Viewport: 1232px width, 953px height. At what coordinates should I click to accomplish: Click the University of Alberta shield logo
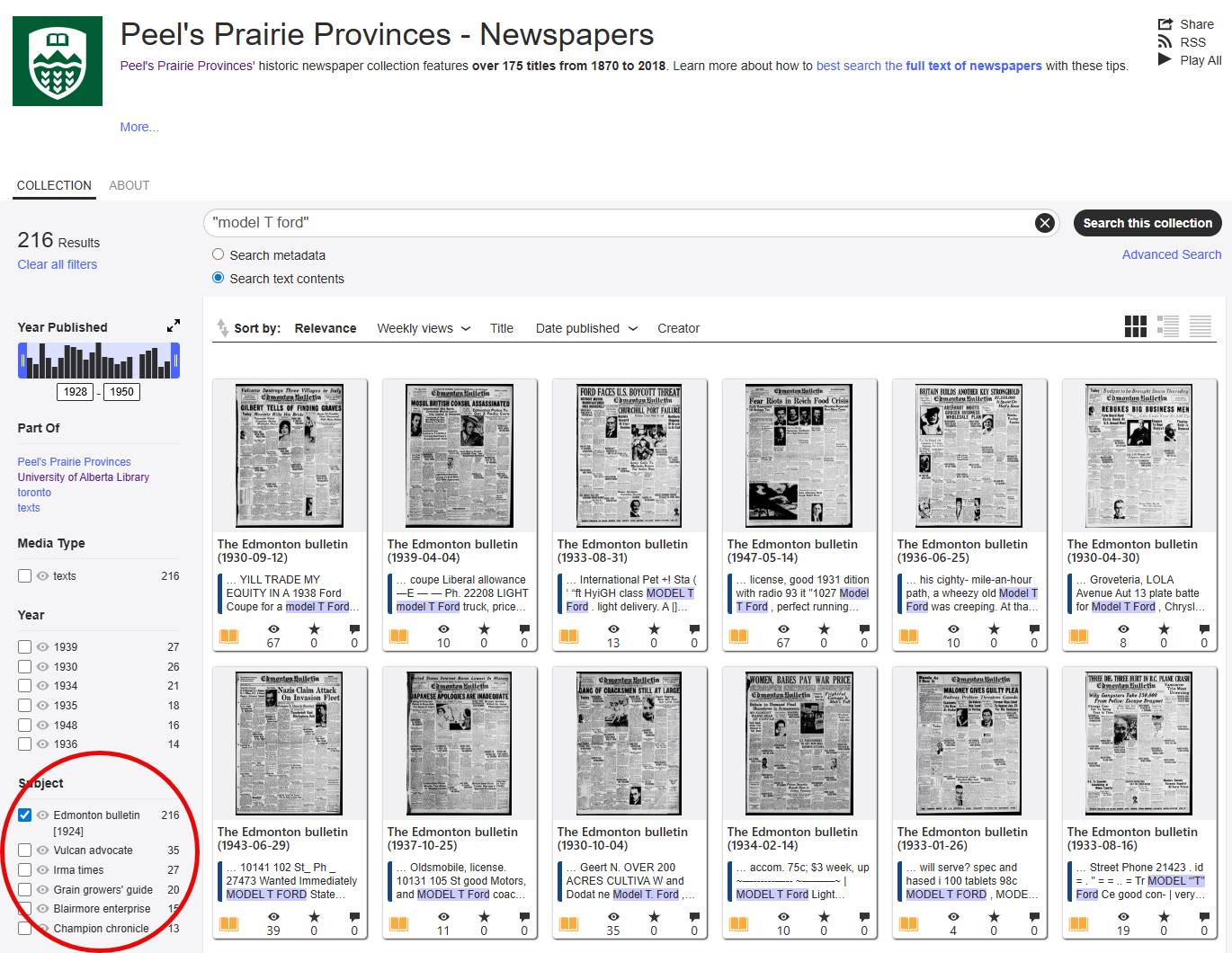click(58, 61)
